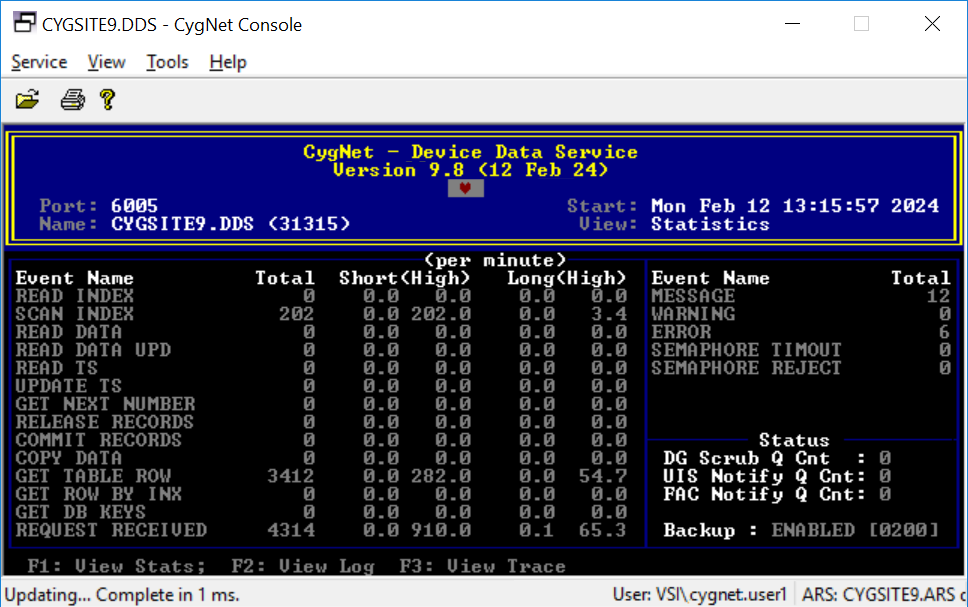The width and height of the screenshot is (968, 607).
Task: Click the UIS Notify Q Cnt status line
Action: (x=777, y=476)
